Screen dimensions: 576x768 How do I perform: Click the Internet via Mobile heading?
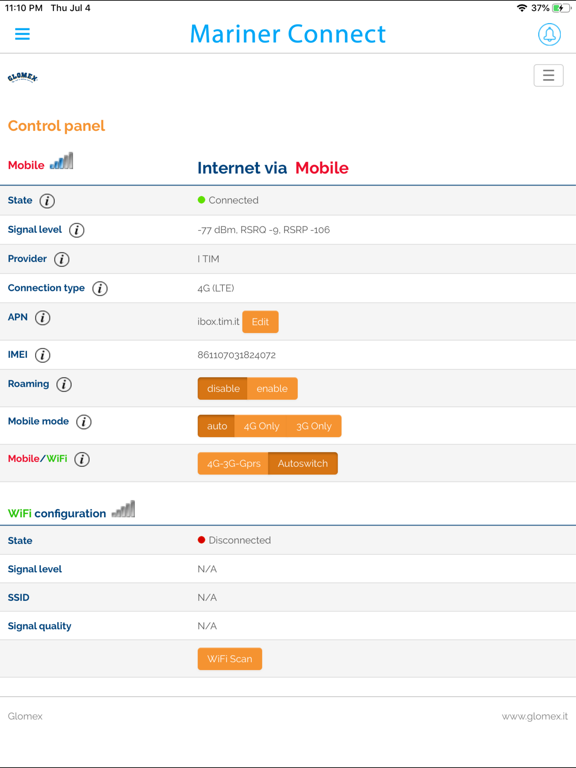(273, 168)
